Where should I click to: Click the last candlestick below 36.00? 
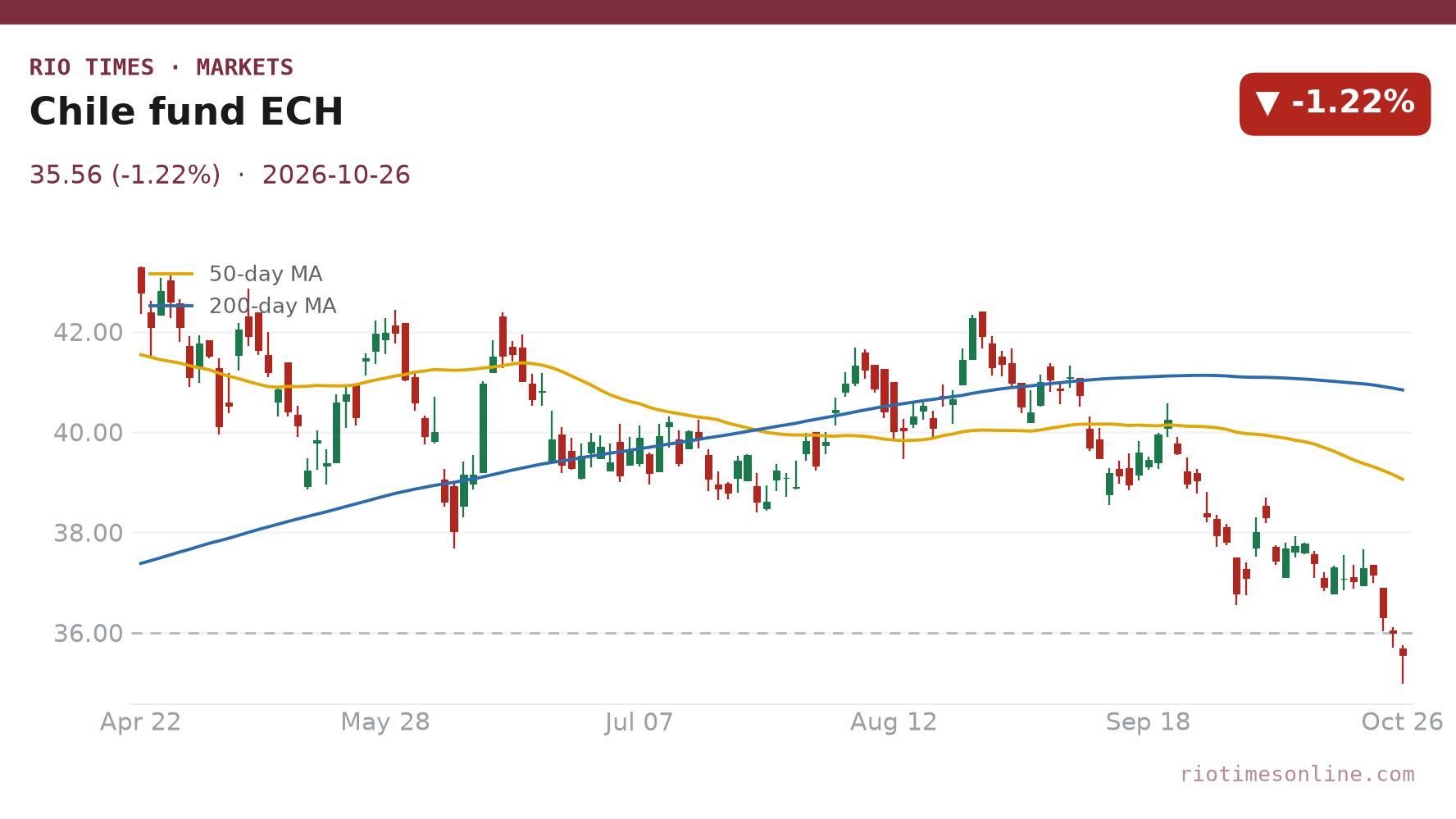click(1403, 664)
